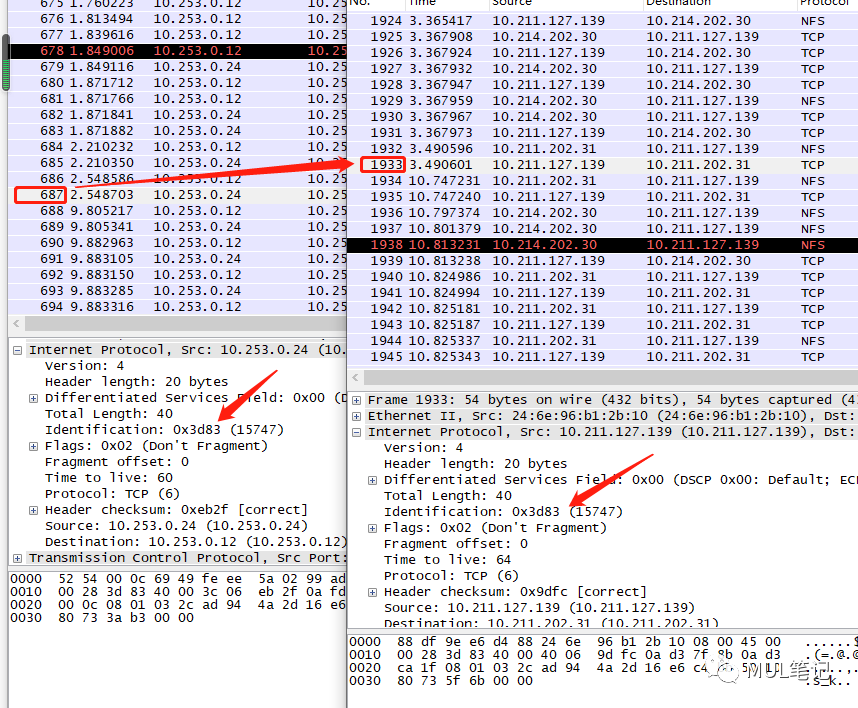858x708 pixels.
Task: Expand Transmission Control Protocol node
Action: (x=17, y=557)
